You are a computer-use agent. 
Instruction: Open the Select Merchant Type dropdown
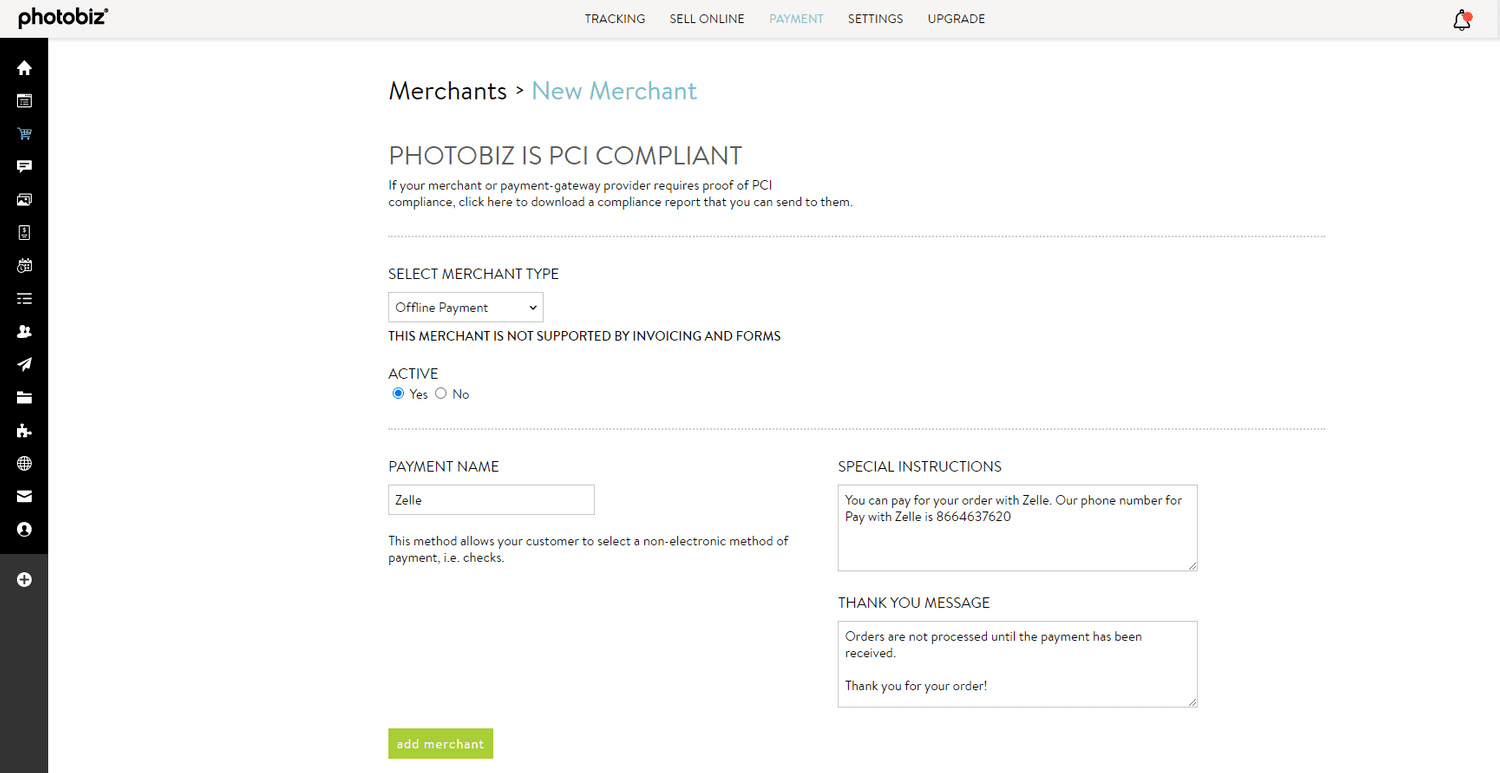pyautogui.click(x=465, y=307)
